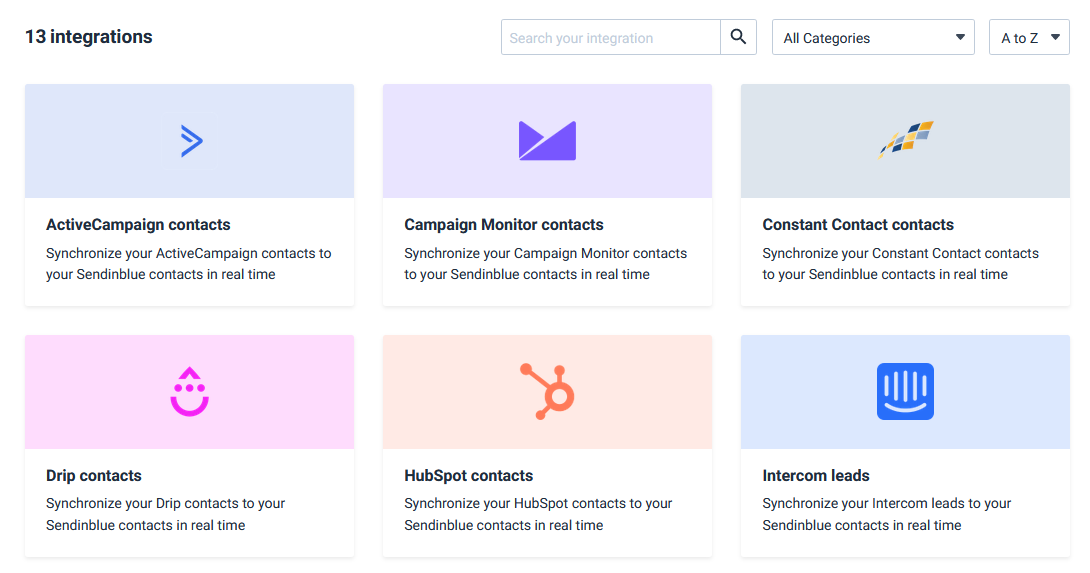This screenshot has height=573, width=1090.
Task: Focus the Search your integration field
Action: (x=610, y=37)
